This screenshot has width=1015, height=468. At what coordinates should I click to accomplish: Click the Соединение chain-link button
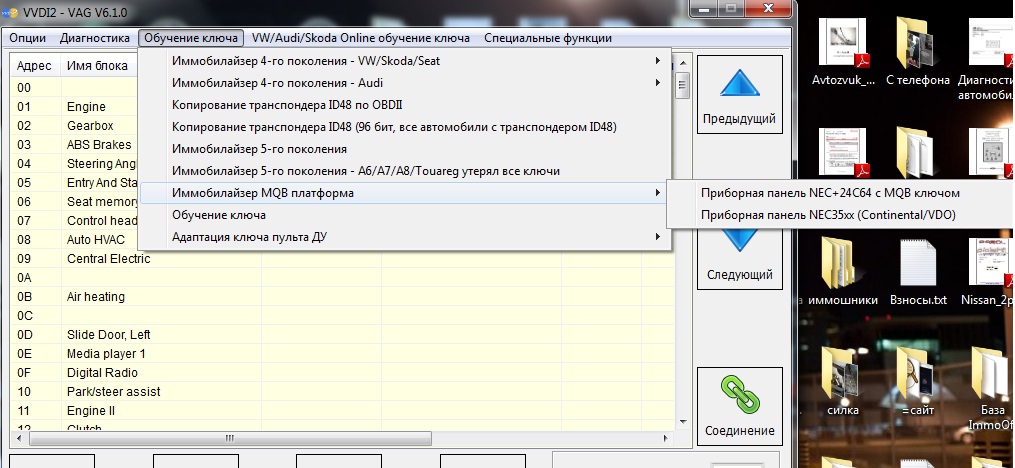(x=739, y=407)
